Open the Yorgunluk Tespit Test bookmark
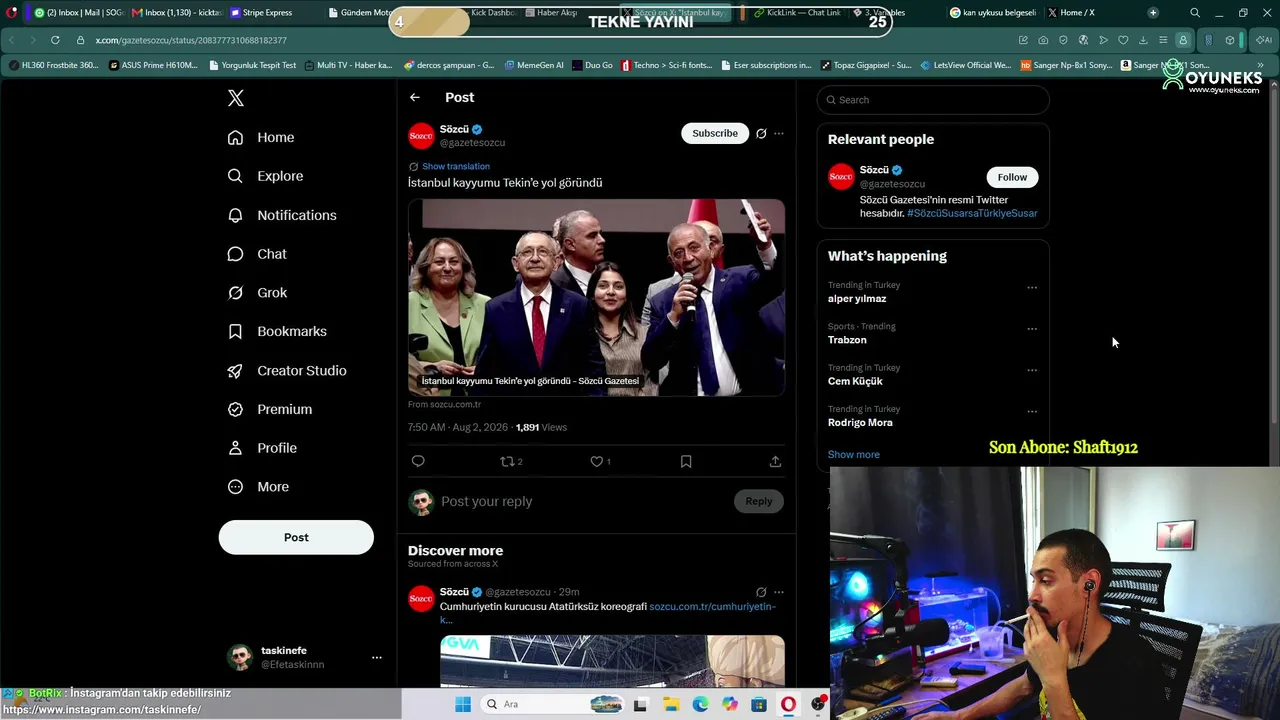Screen dimensions: 1280x720 click(251, 65)
